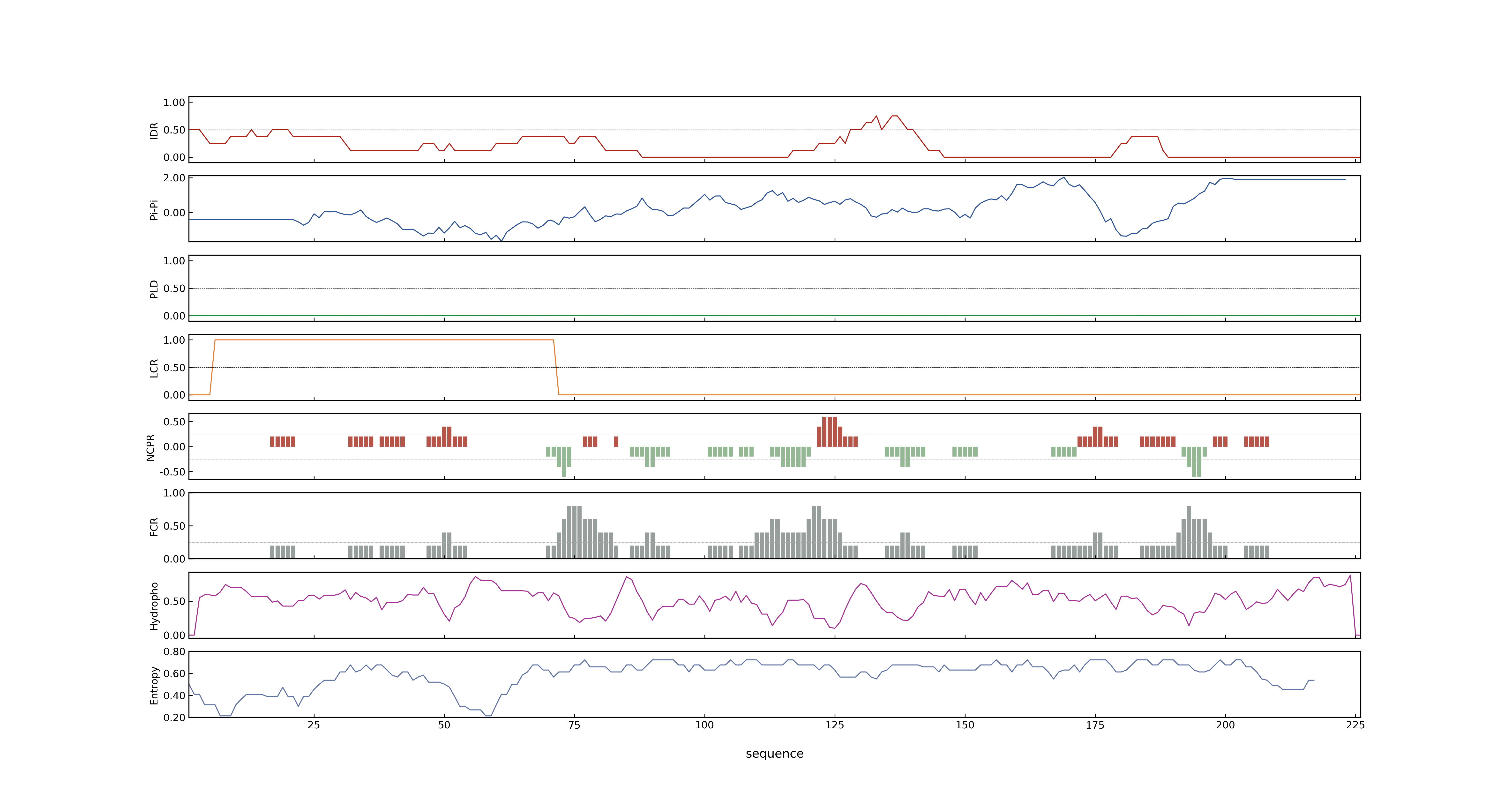Select x-axis tick label 100
This screenshot has width=1512, height=806.
click(704, 725)
